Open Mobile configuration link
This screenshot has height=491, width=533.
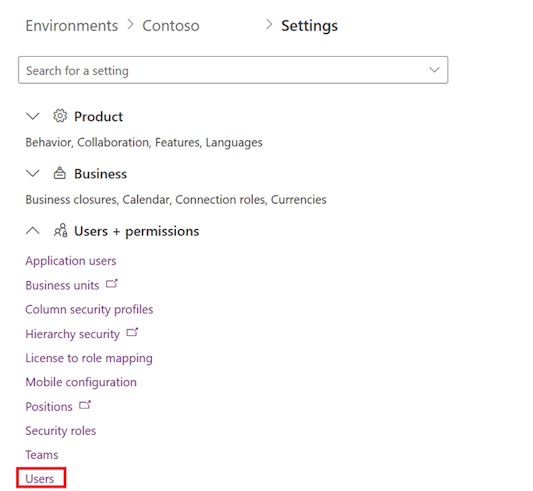[81, 382]
